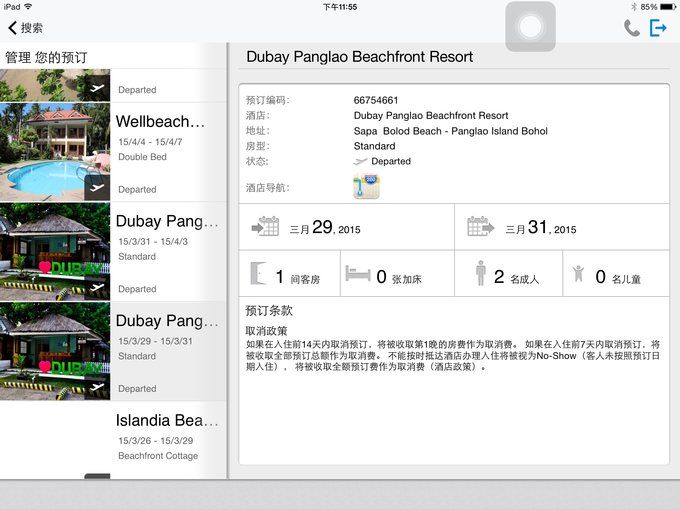680x510 pixels.
Task: Tap the child guest icon
Action: coord(578,274)
